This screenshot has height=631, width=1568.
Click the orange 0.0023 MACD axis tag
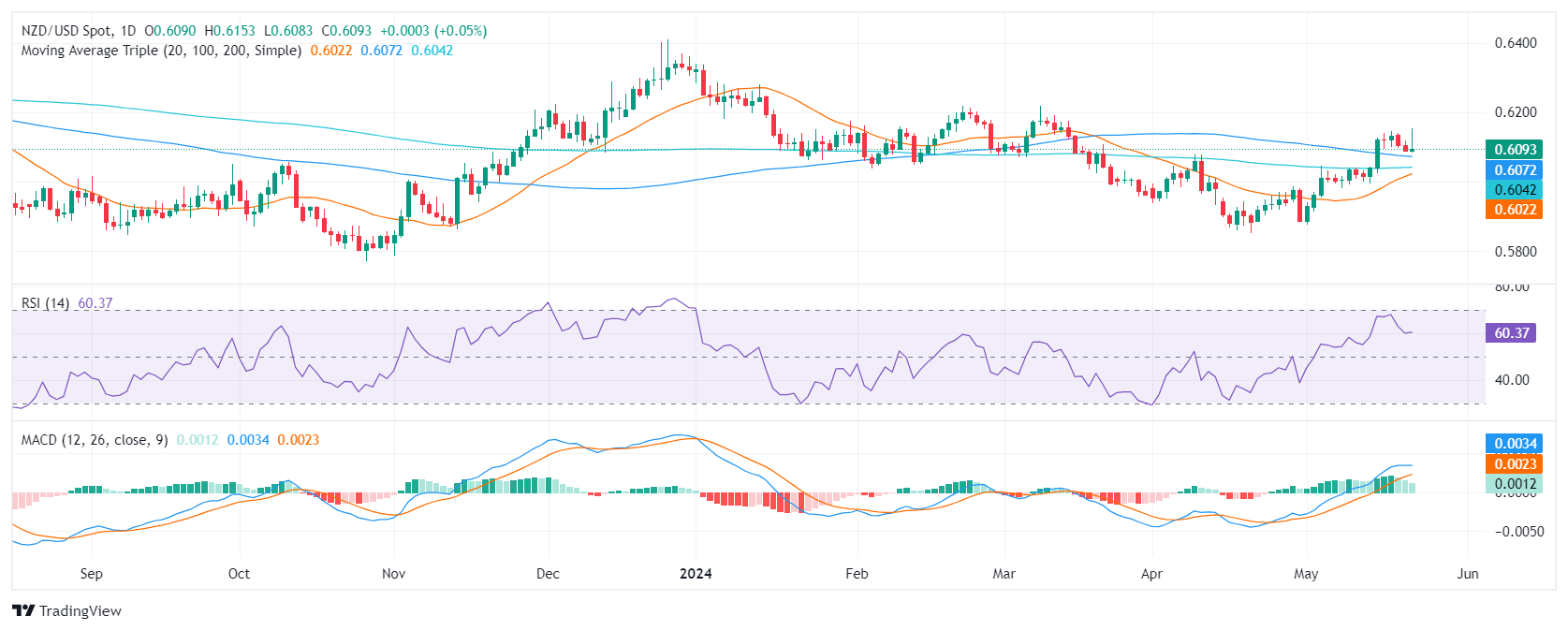tap(1513, 464)
